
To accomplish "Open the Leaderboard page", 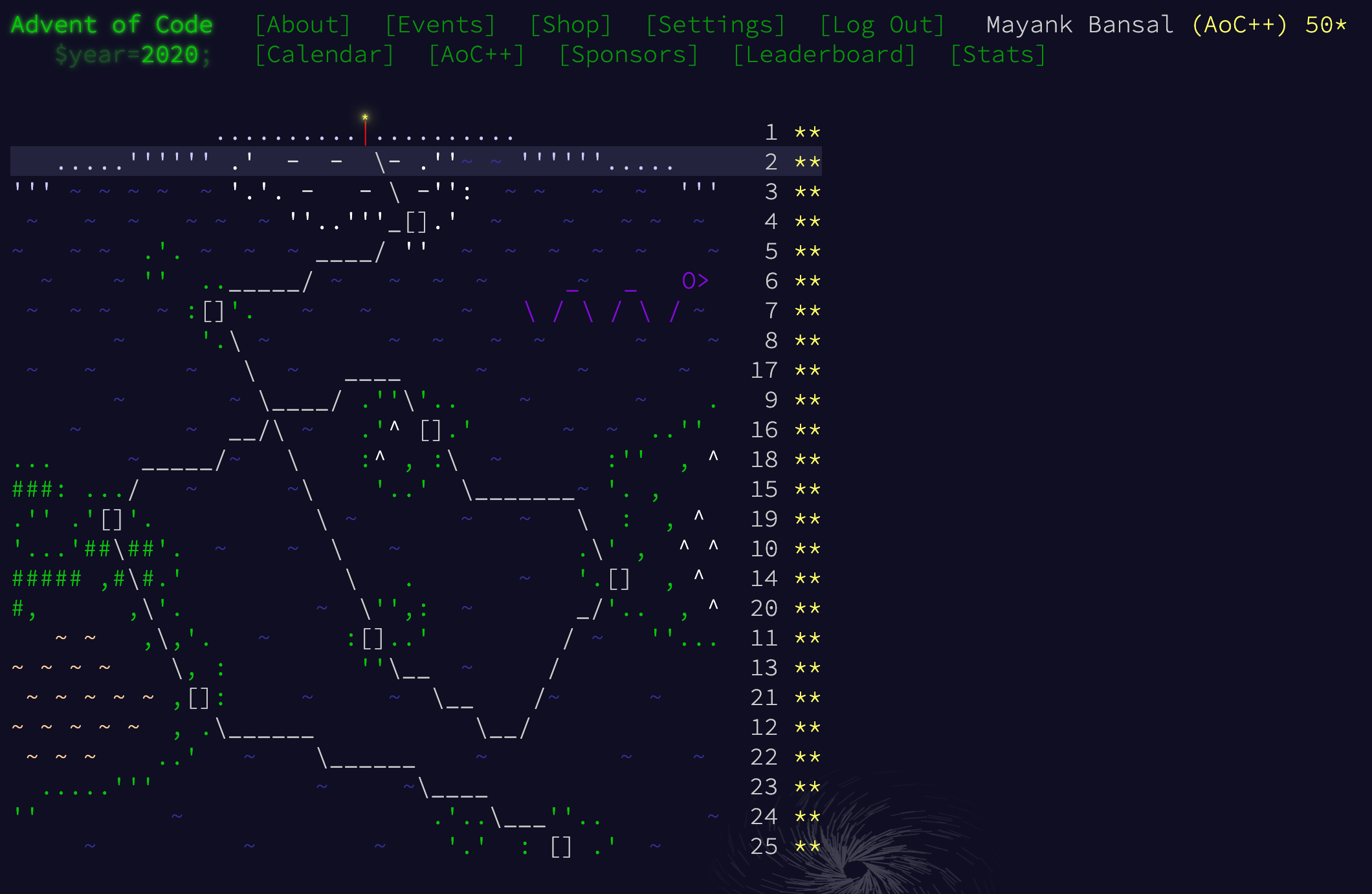I will pos(824,54).
